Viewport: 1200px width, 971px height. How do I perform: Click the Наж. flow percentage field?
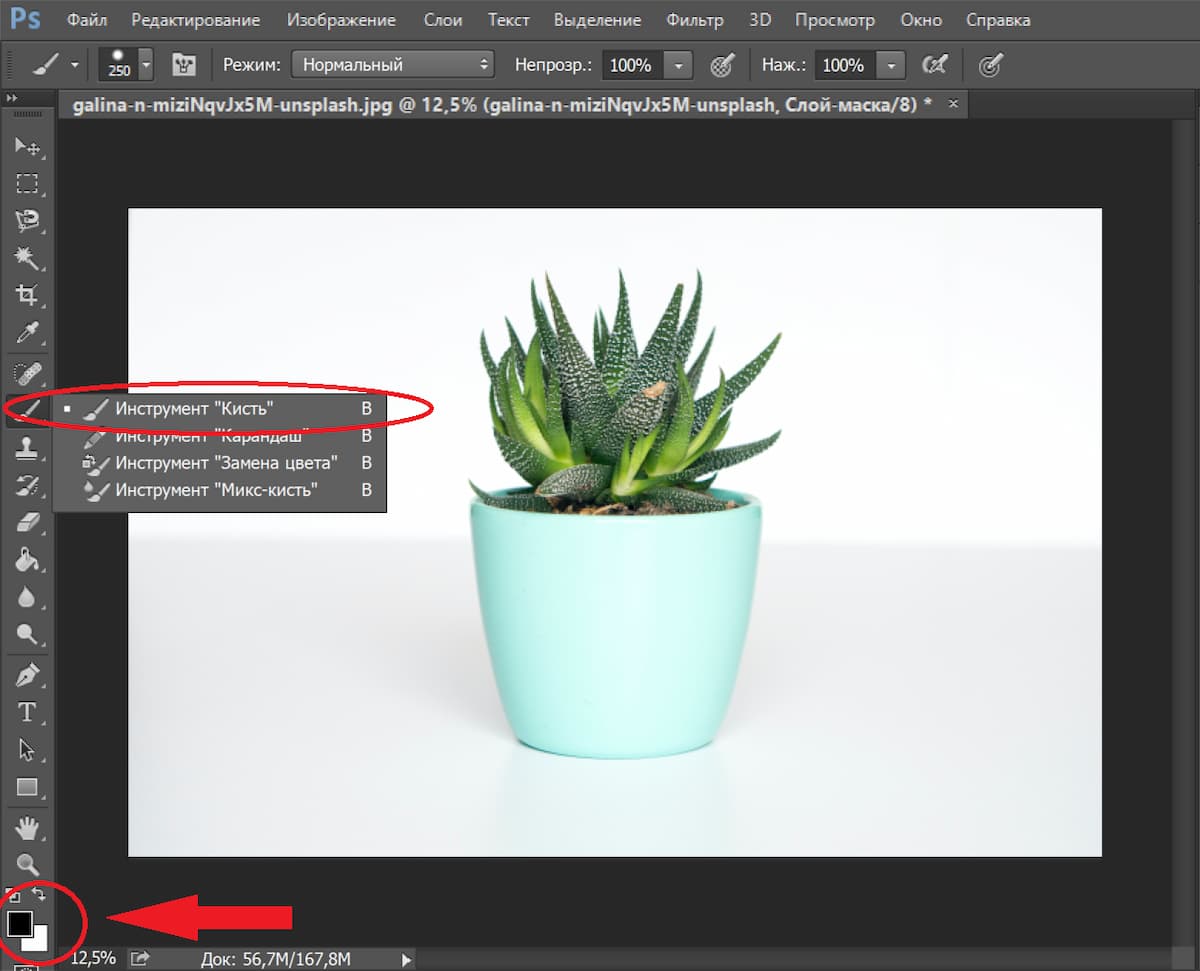pos(843,65)
